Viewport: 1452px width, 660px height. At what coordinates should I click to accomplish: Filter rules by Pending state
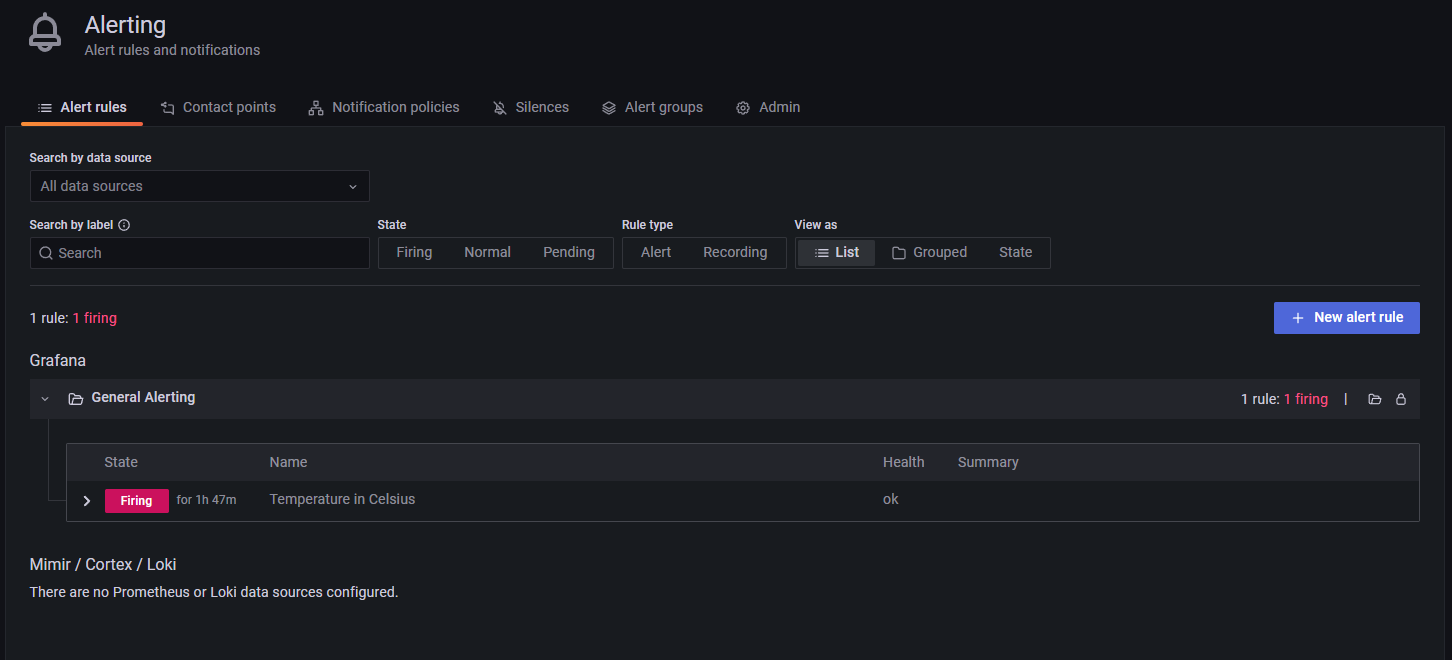[569, 253]
